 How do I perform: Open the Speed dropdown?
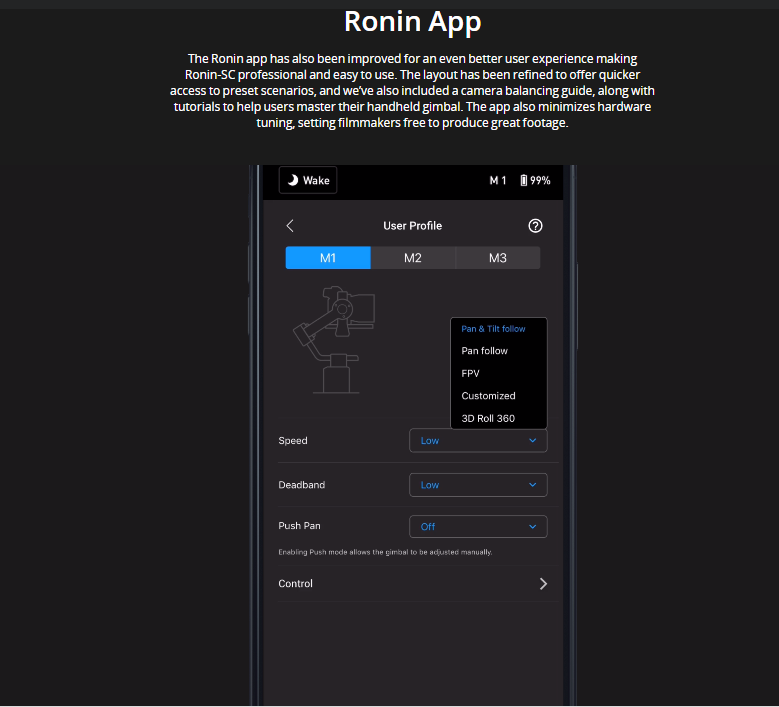tap(478, 441)
